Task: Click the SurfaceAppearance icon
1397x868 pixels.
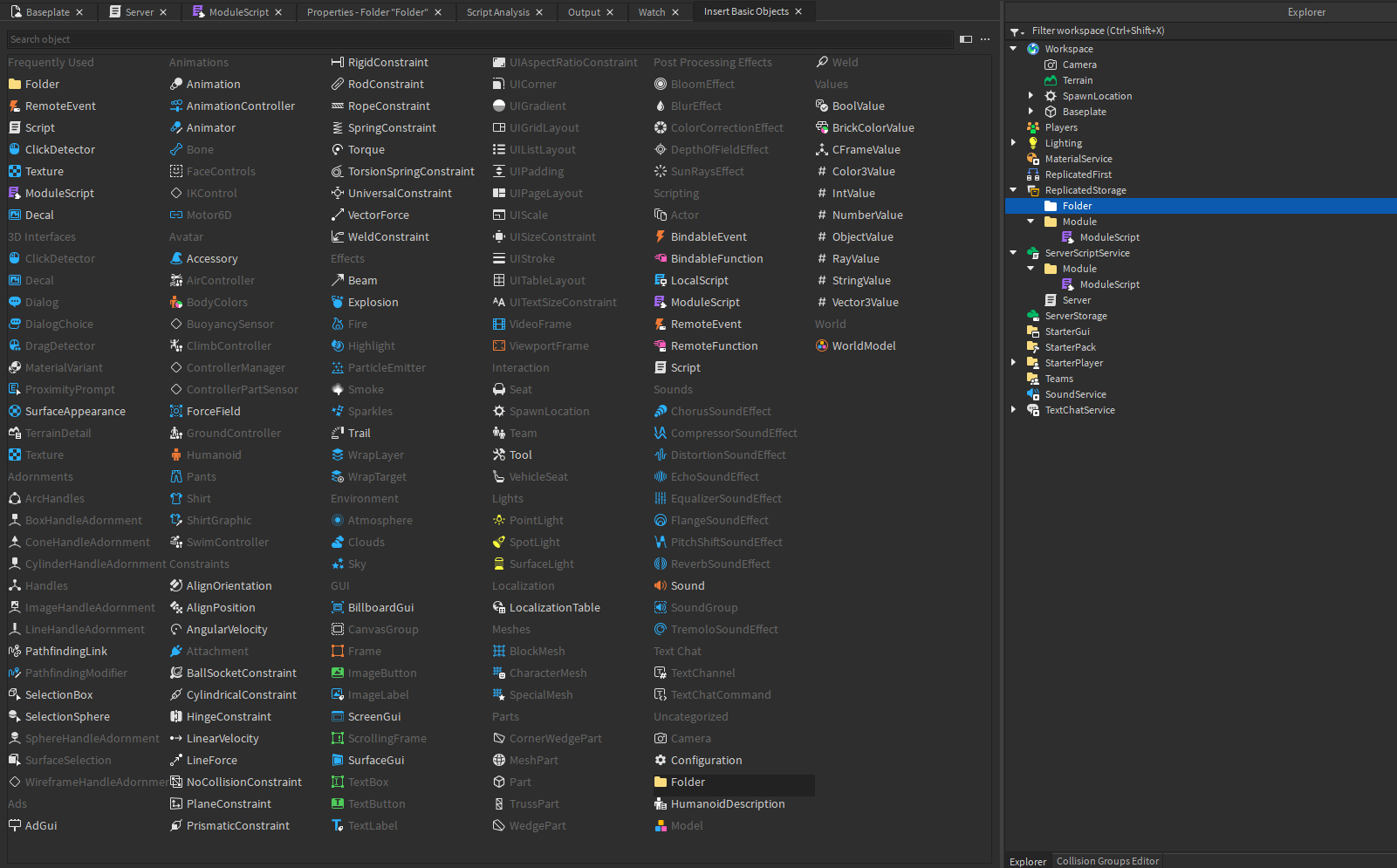Action: pyautogui.click(x=15, y=412)
